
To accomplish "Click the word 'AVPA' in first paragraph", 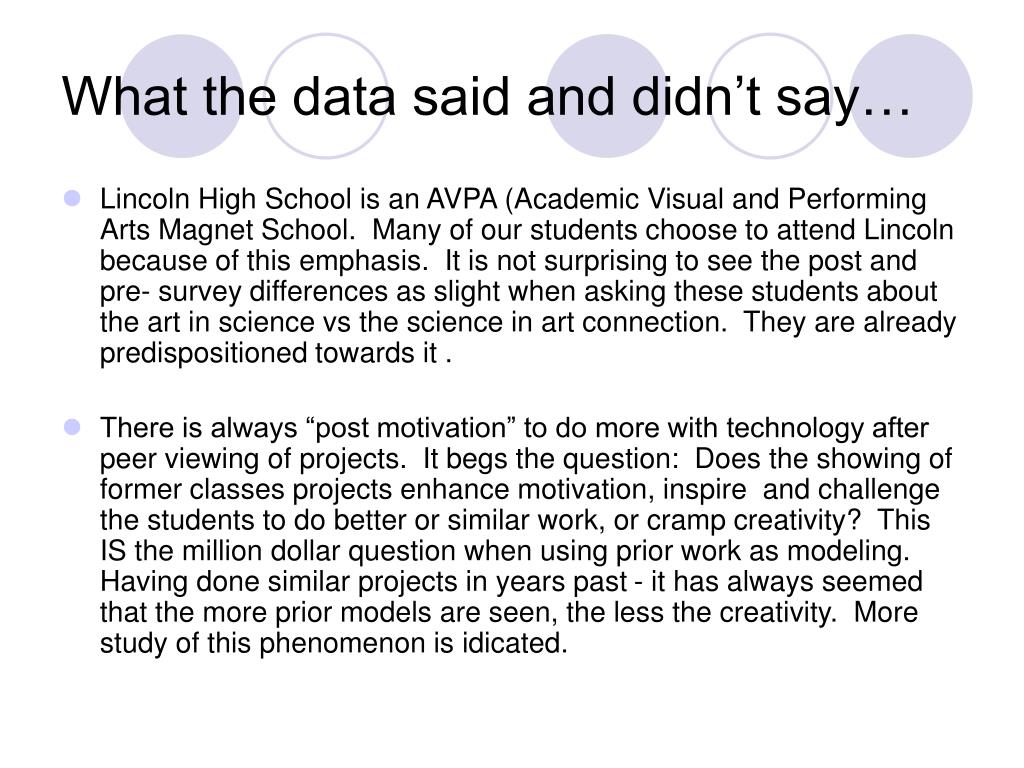I will [x=462, y=199].
